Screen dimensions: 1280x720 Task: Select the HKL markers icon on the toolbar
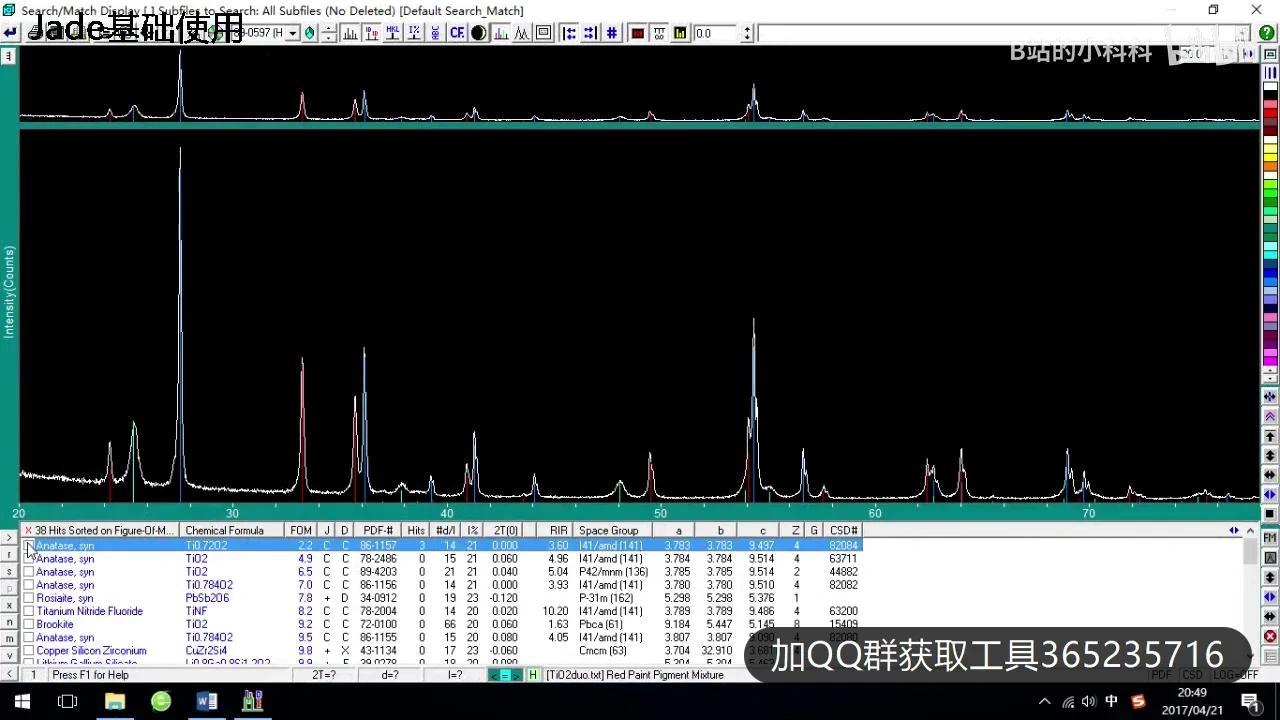tap(395, 33)
